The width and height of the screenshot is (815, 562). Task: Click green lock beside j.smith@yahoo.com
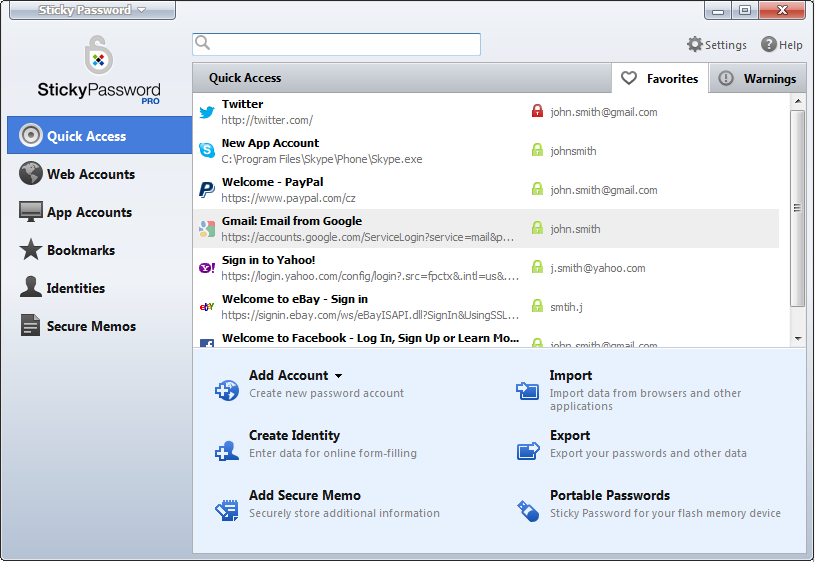(x=537, y=267)
